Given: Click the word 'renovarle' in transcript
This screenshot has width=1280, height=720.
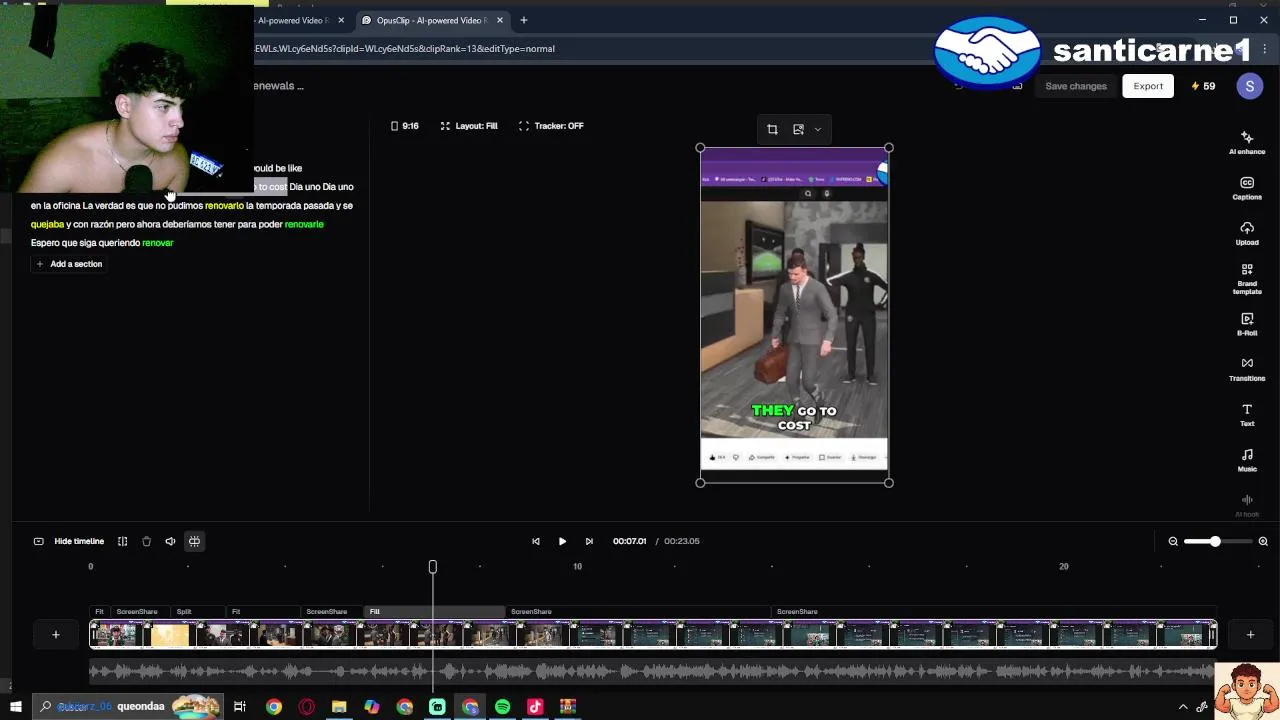Looking at the screenshot, I should pos(304,225).
